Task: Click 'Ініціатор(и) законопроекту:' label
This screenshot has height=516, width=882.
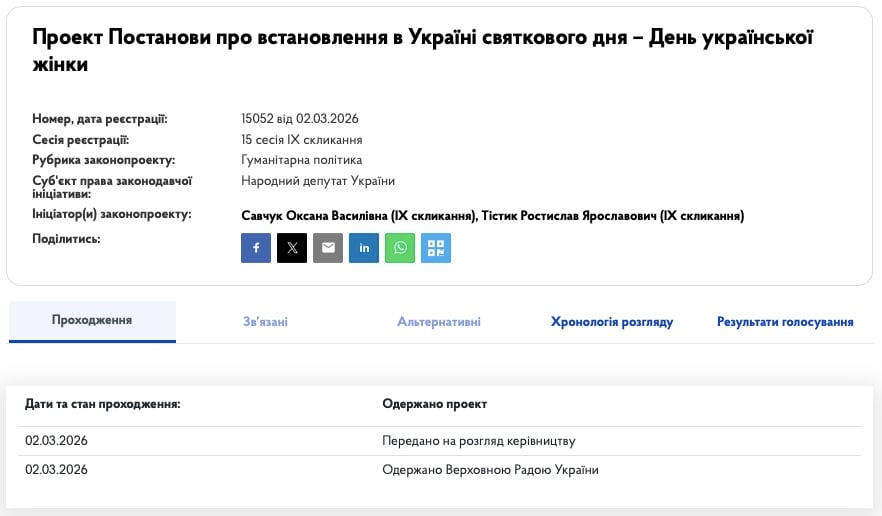Action: tap(112, 214)
